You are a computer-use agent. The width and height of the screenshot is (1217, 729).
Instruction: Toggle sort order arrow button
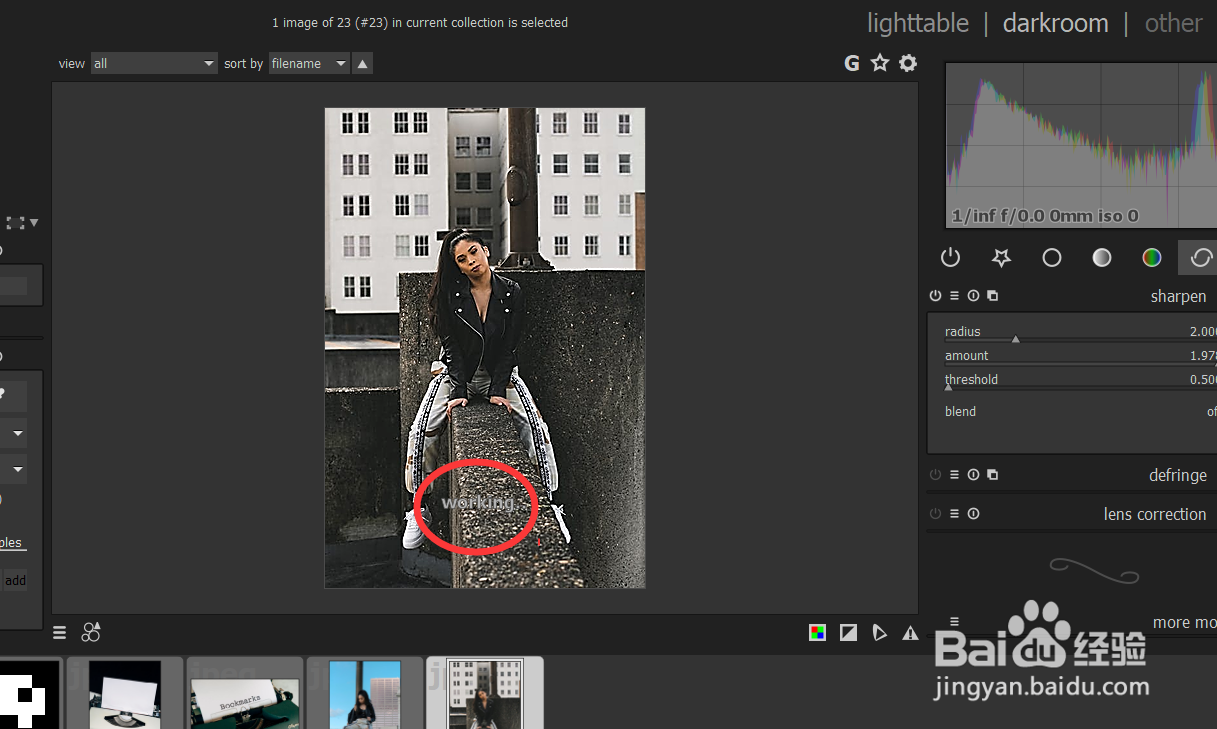click(x=363, y=63)
